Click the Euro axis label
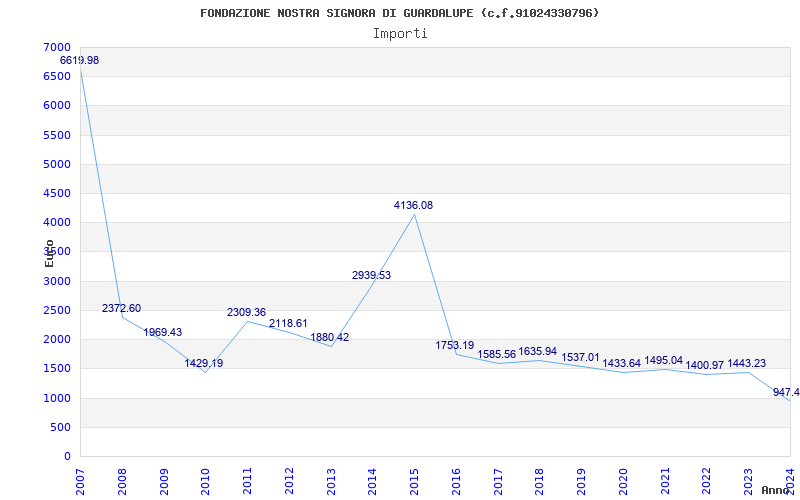Viewport: 800px width, 500px height. tap(49, 253)
